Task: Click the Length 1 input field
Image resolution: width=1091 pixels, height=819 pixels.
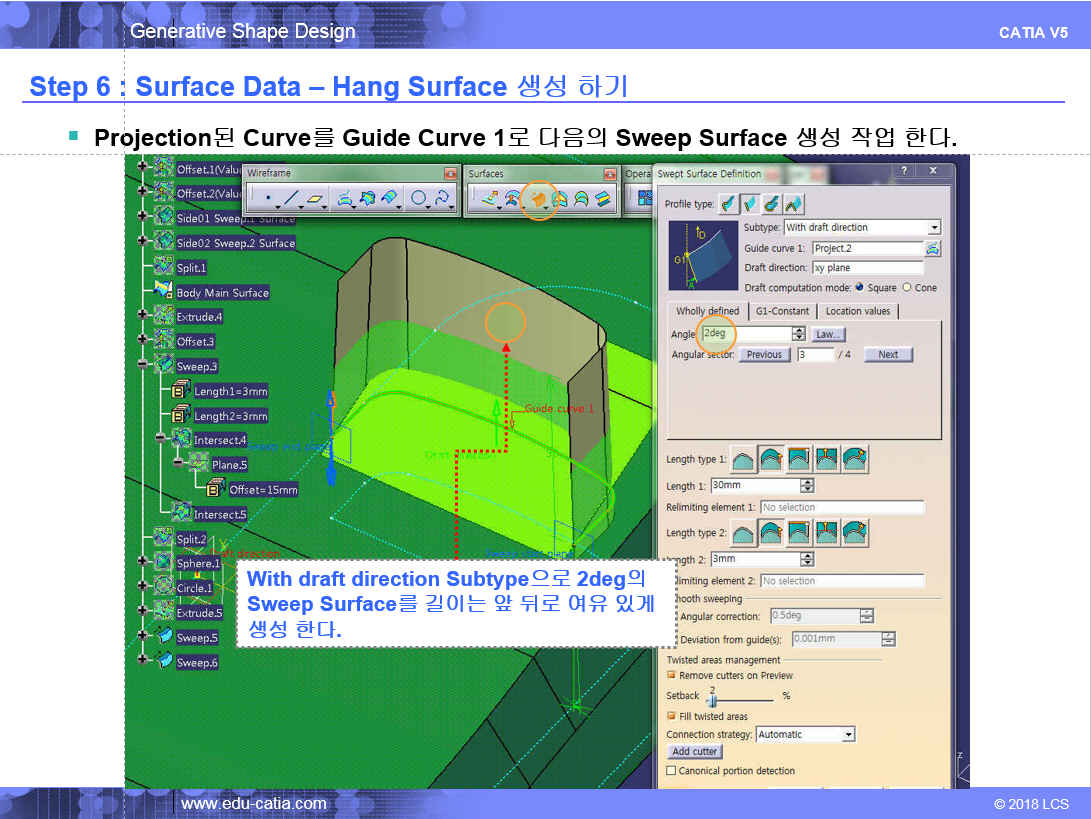Action: 755,486
